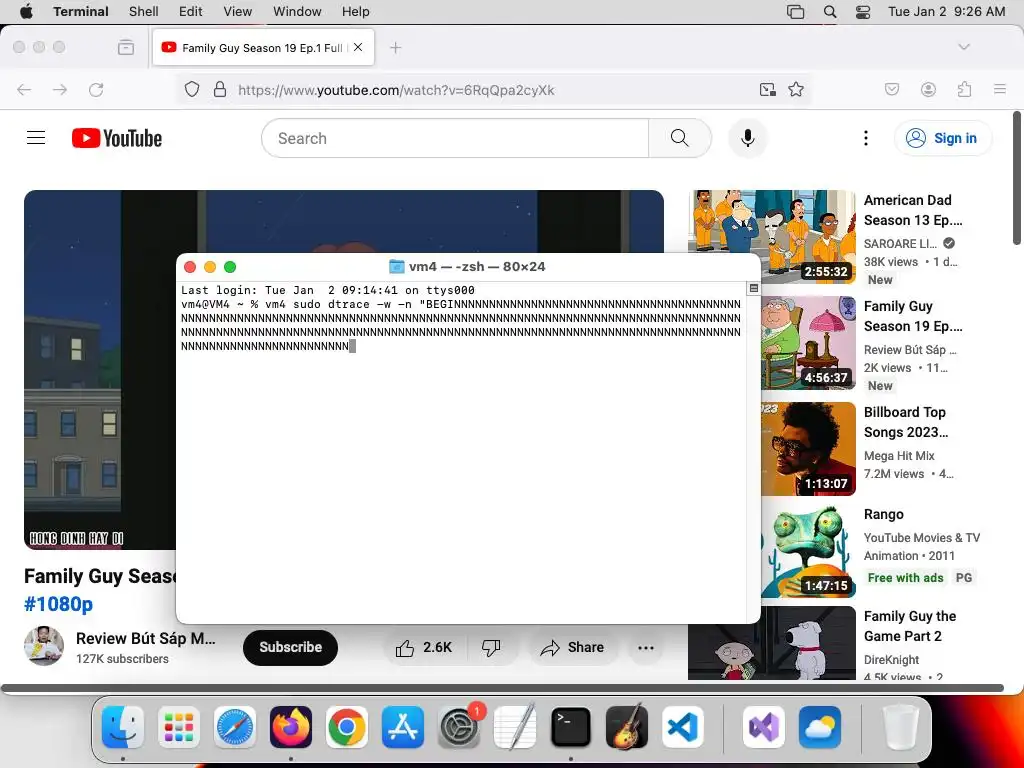Open Family Guy the Game Part 2 title
The width and height of the screenshot is (1024, 768).
point(910,626)
